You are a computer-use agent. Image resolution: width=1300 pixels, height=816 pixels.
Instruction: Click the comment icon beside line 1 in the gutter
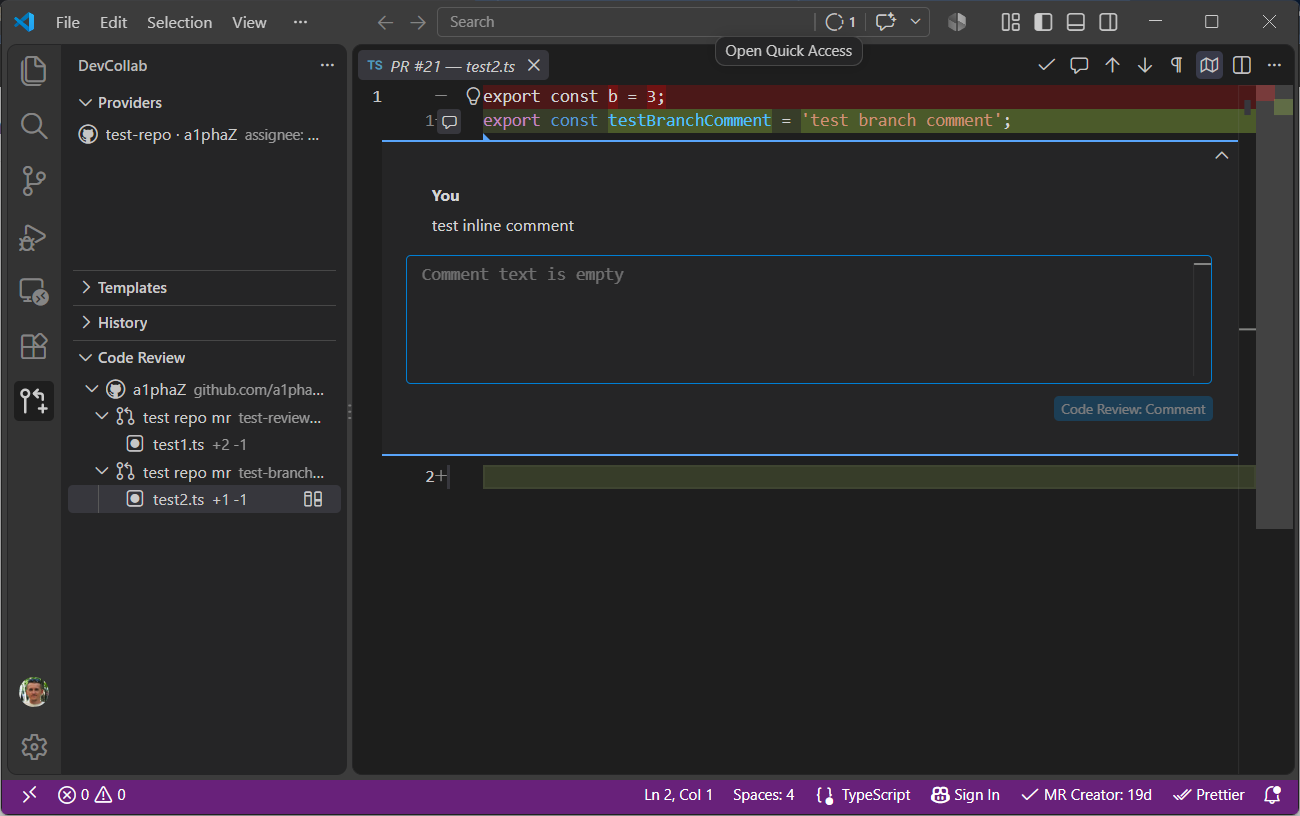click(450, 121)
